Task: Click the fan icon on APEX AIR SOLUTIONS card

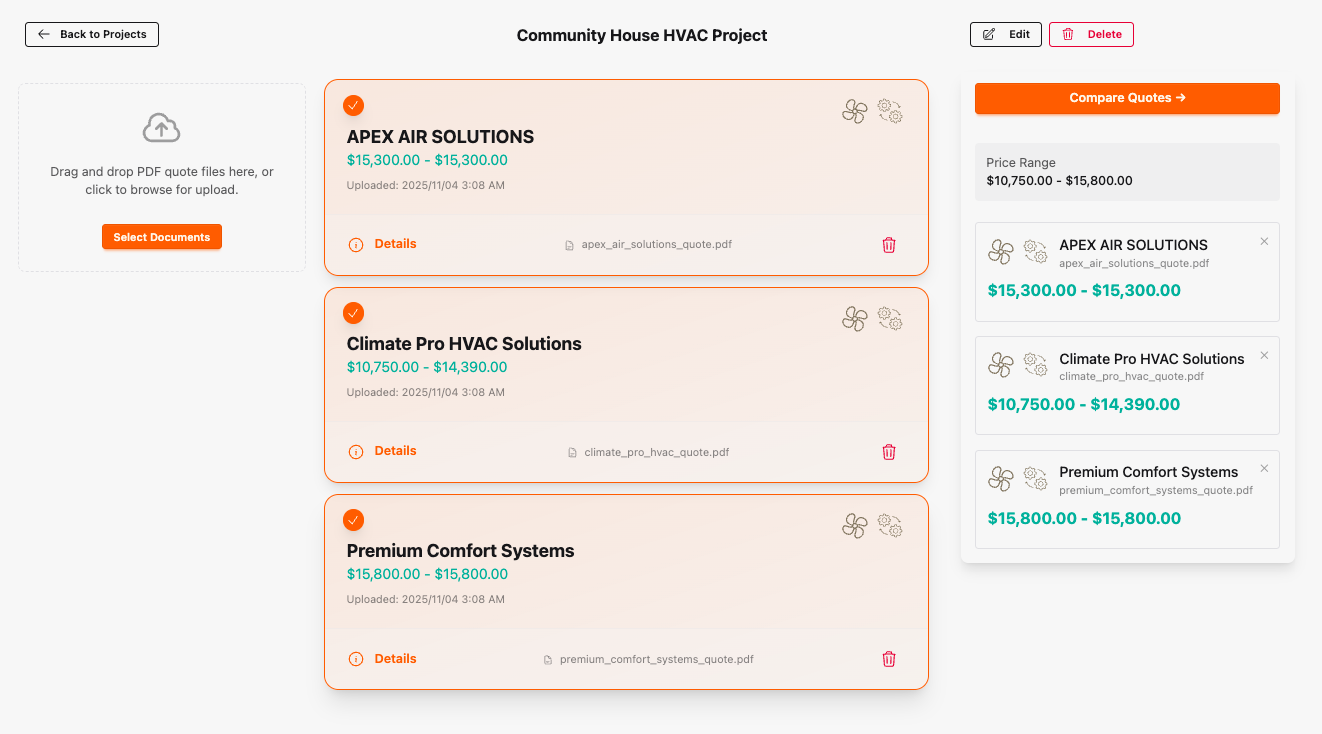Action: 854,111
